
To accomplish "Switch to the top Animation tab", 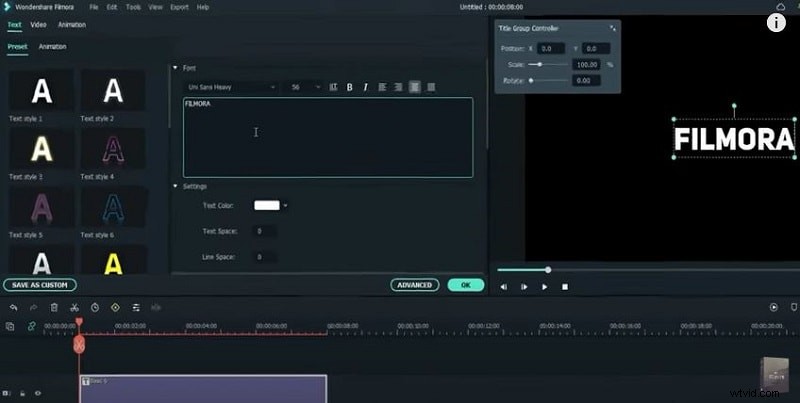I will tap(71, 24).
